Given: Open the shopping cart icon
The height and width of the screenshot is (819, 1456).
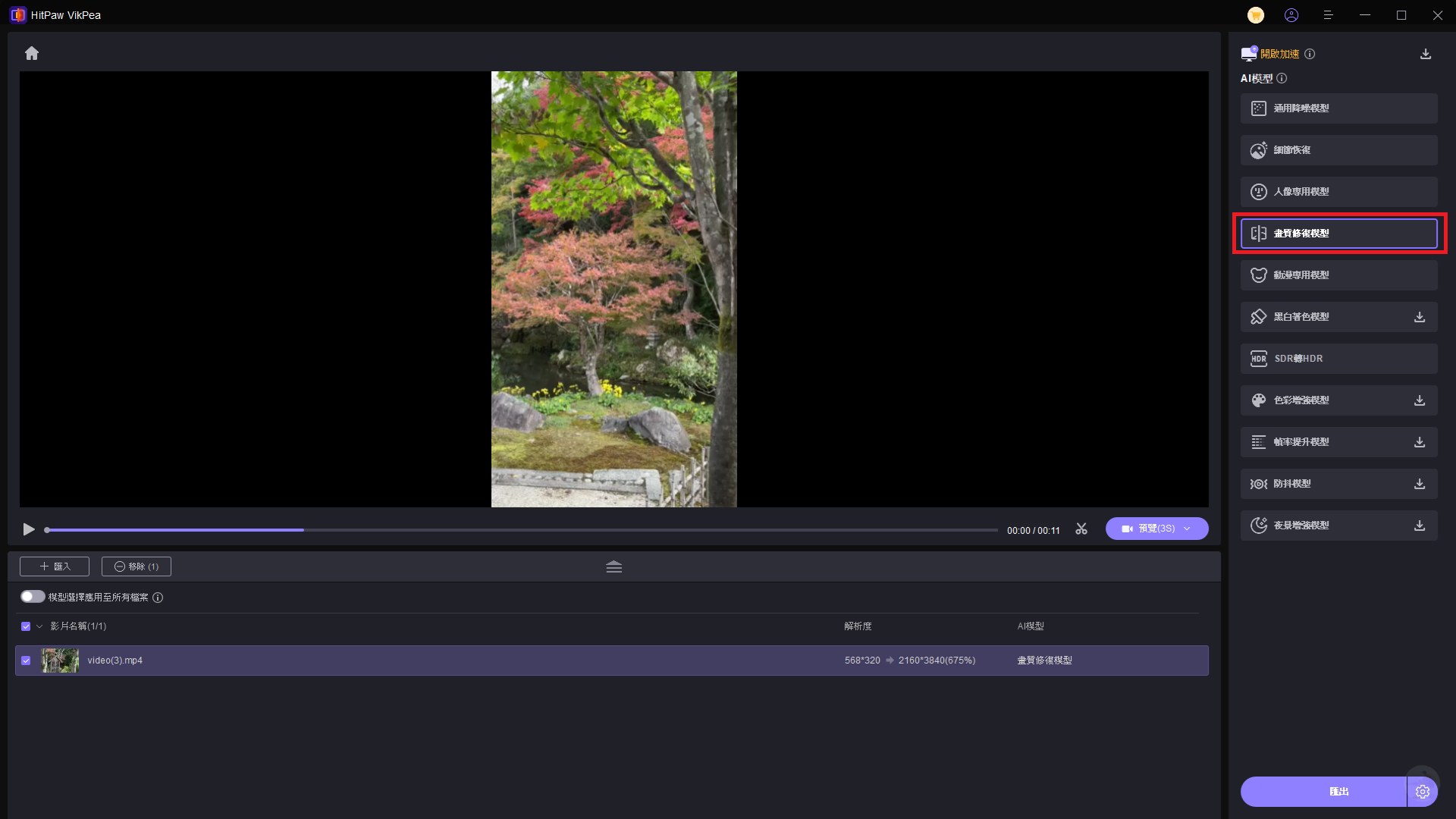Looking at the screenshot, I should [1256, 15].
